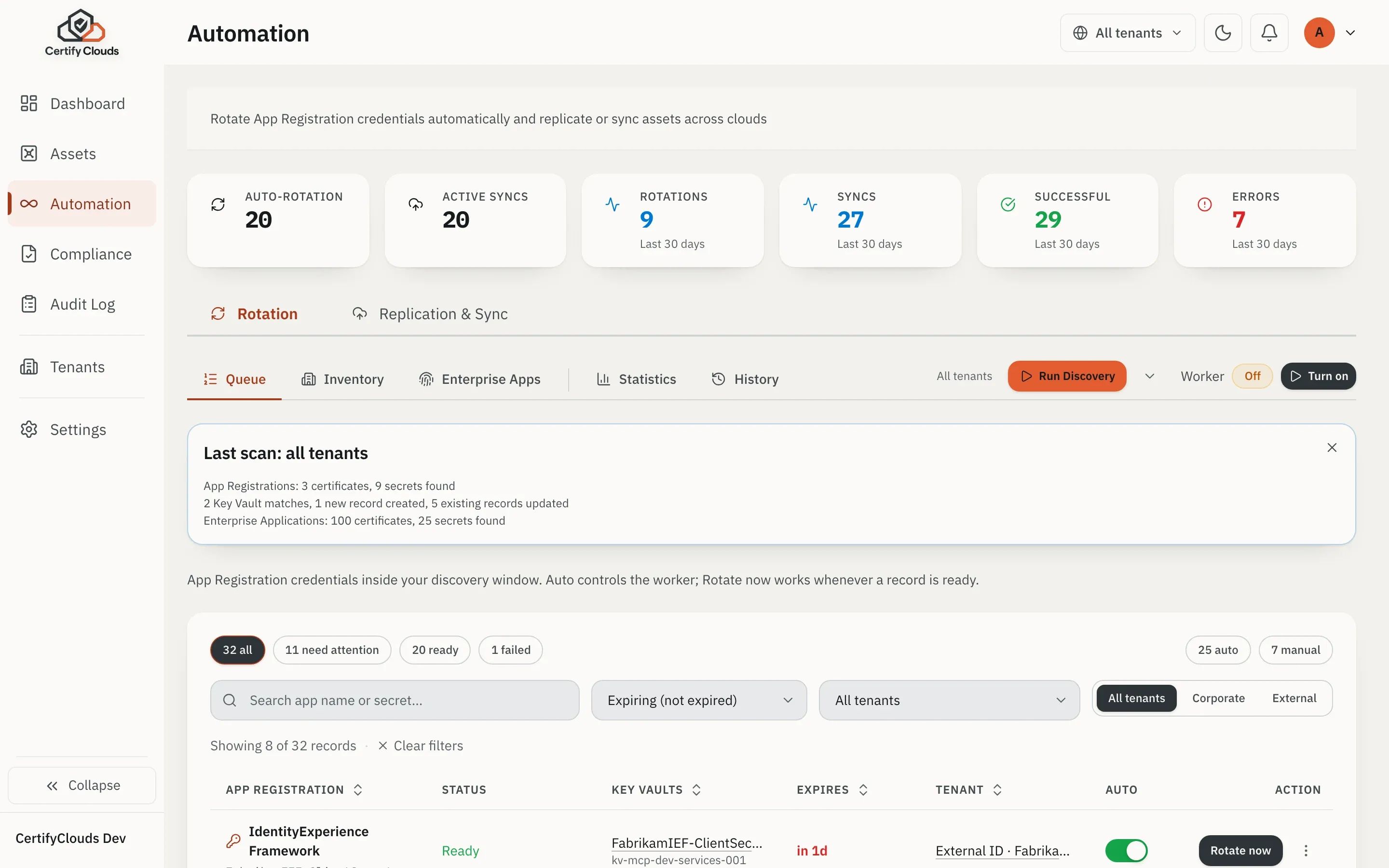Go to Compliance page
1389x868 pixels.
82,254
